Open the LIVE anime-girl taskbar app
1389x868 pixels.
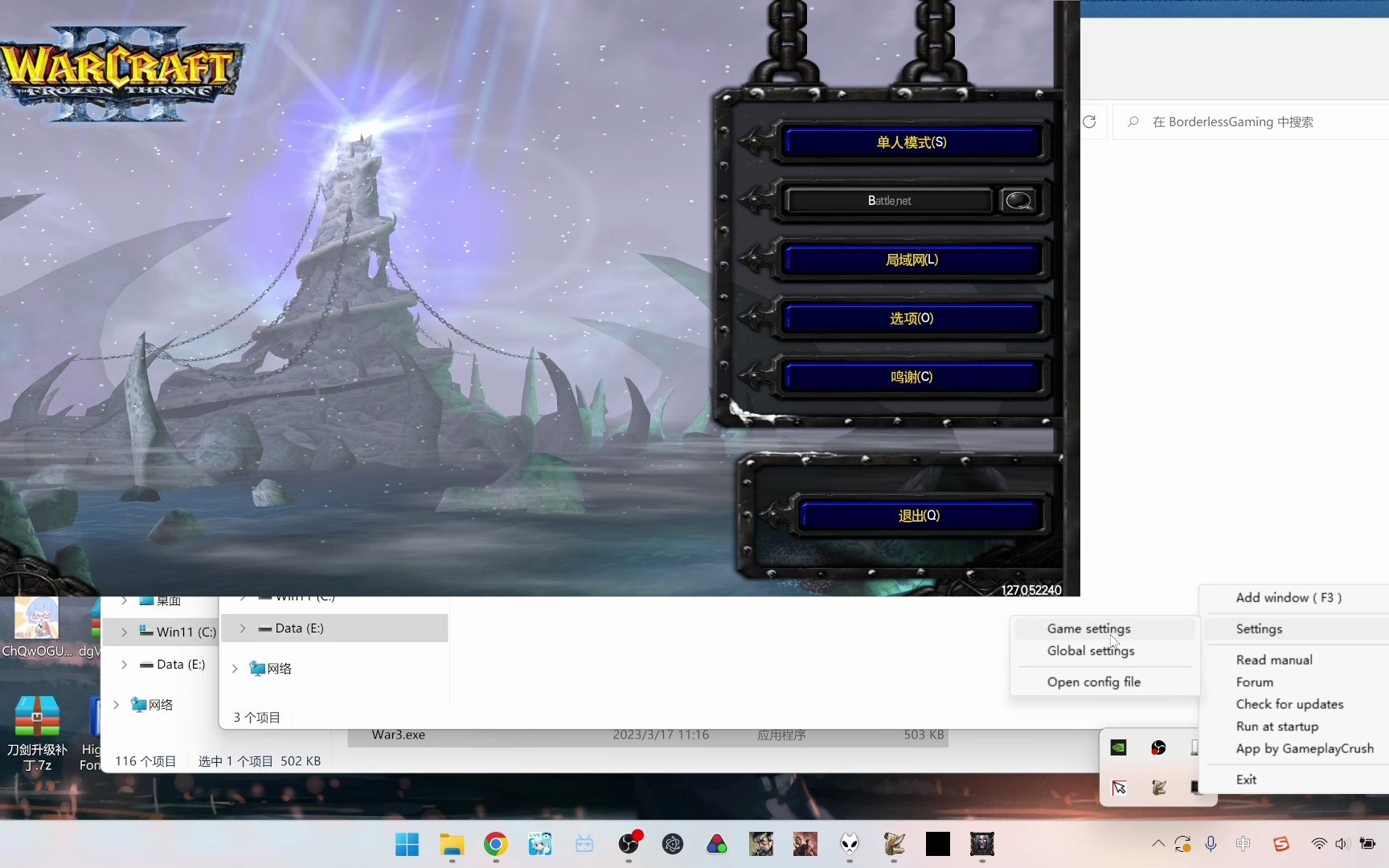click(x=540, y=844)
